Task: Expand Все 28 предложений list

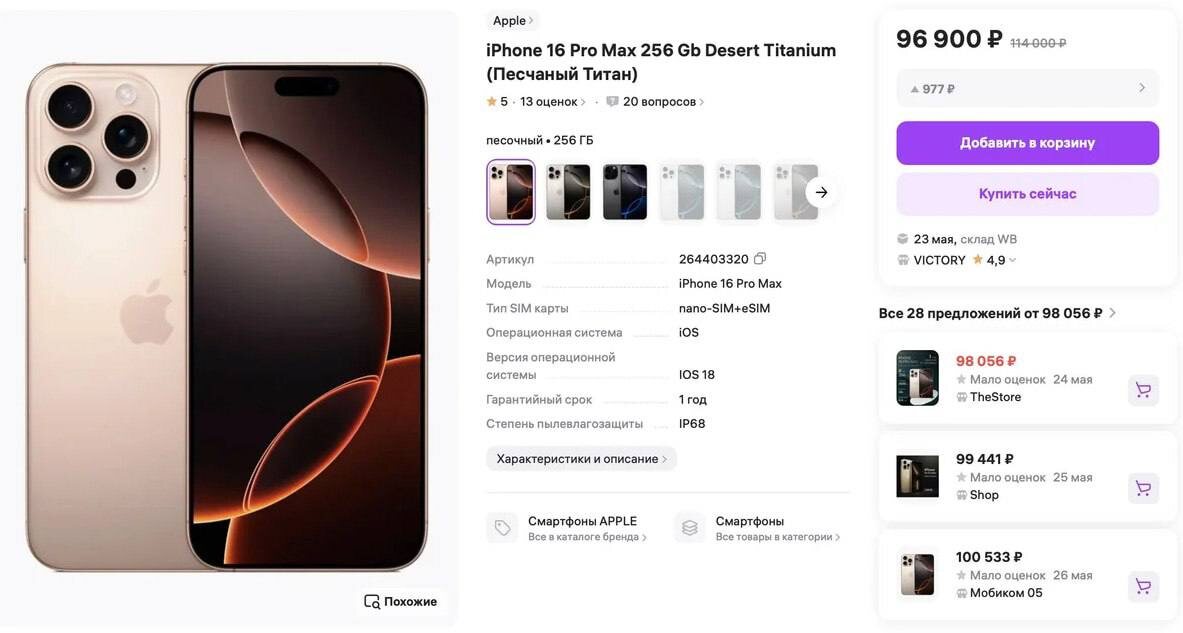Action: click(997, 313)
